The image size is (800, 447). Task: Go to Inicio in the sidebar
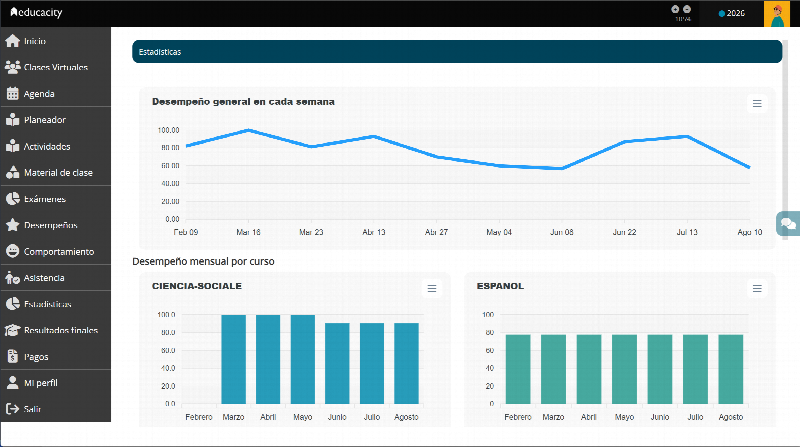pos(56,41)
